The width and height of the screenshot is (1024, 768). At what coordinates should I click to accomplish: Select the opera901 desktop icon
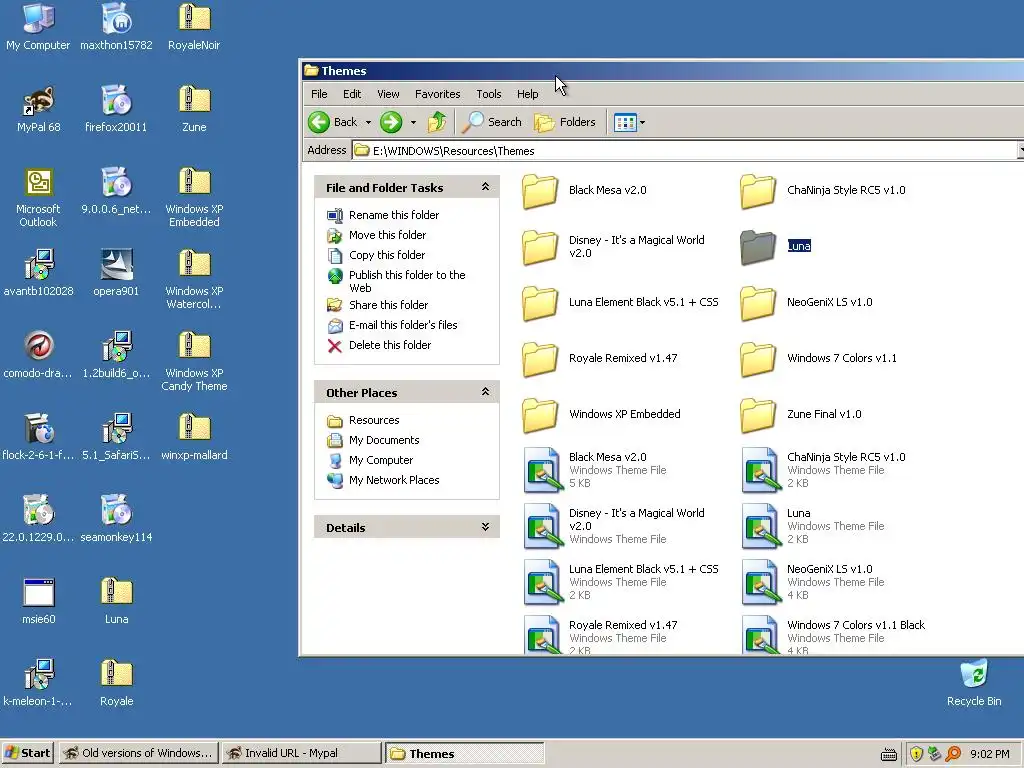tap(116, 274)
